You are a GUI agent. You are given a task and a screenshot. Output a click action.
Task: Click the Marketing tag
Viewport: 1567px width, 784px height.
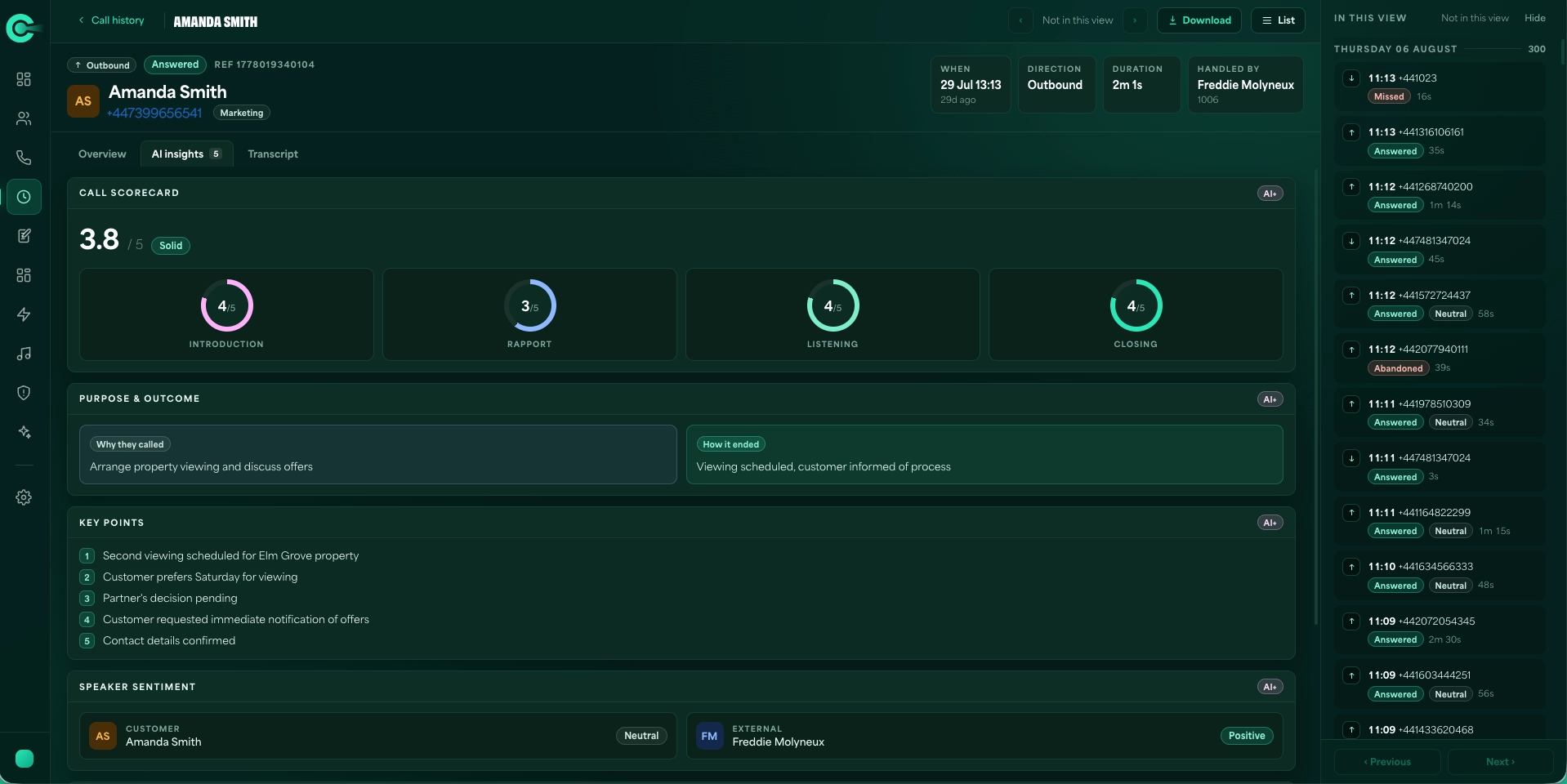pyautogui.click(x=242, y=113)
